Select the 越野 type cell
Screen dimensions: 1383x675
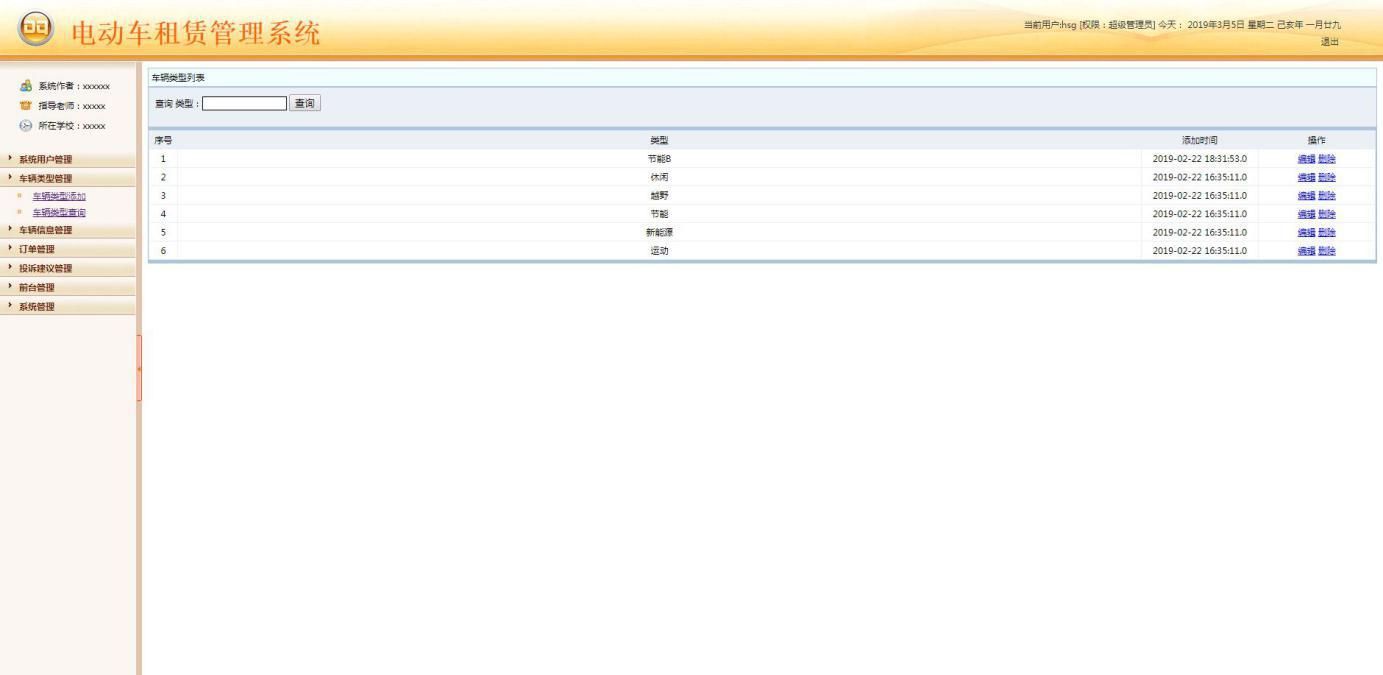pyautogui.click(x=659, y=196)
